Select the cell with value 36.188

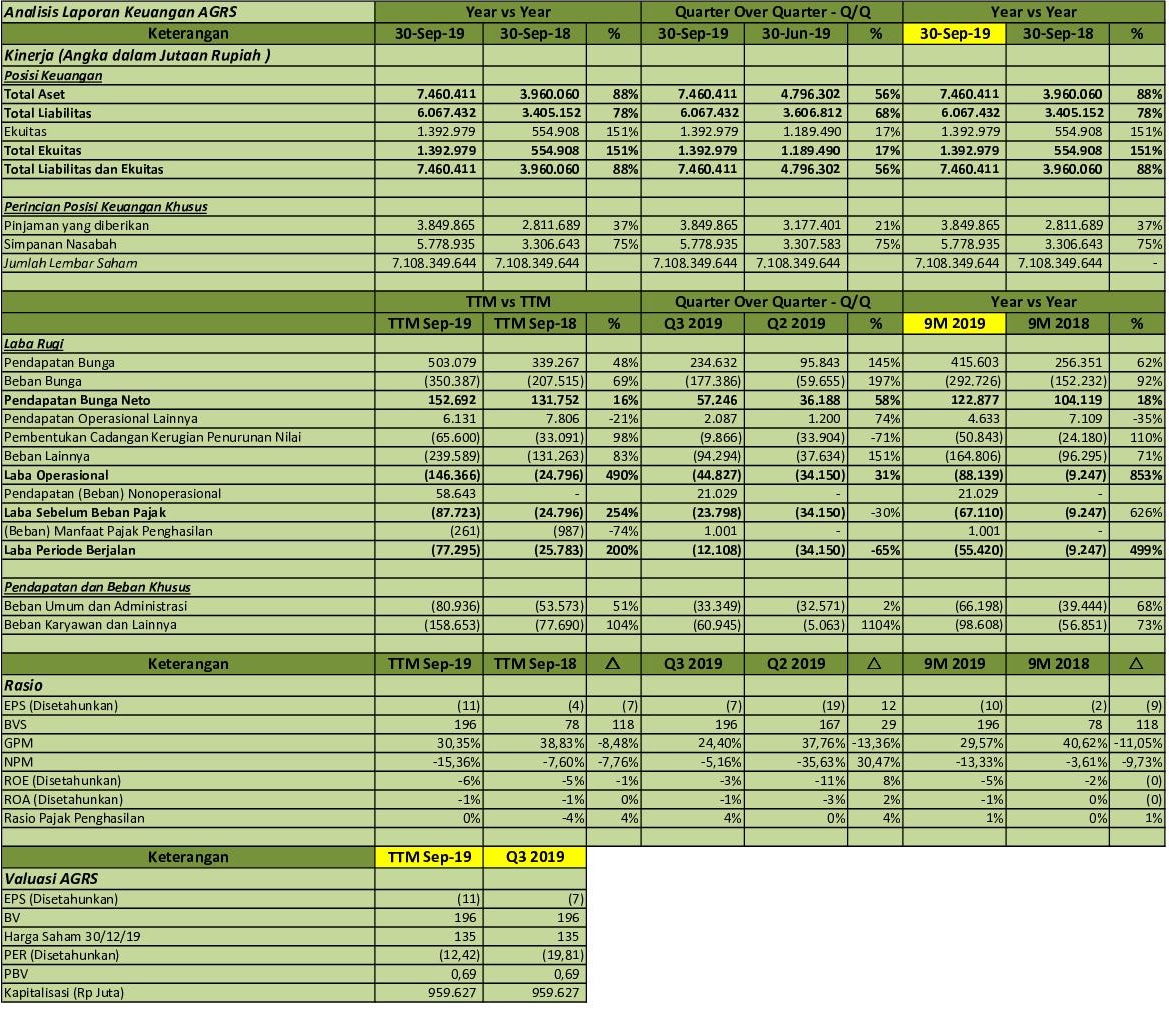tap(795, 400)
